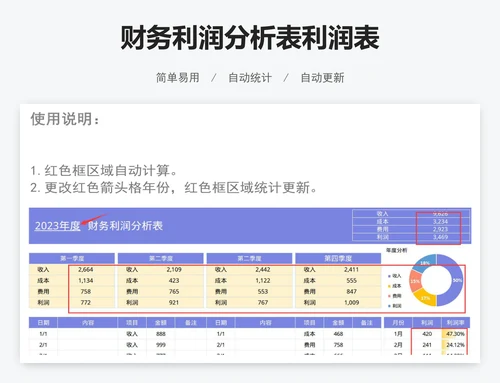Select the 利润 value 767
500x383 pixels.
(x=263, y=303)
